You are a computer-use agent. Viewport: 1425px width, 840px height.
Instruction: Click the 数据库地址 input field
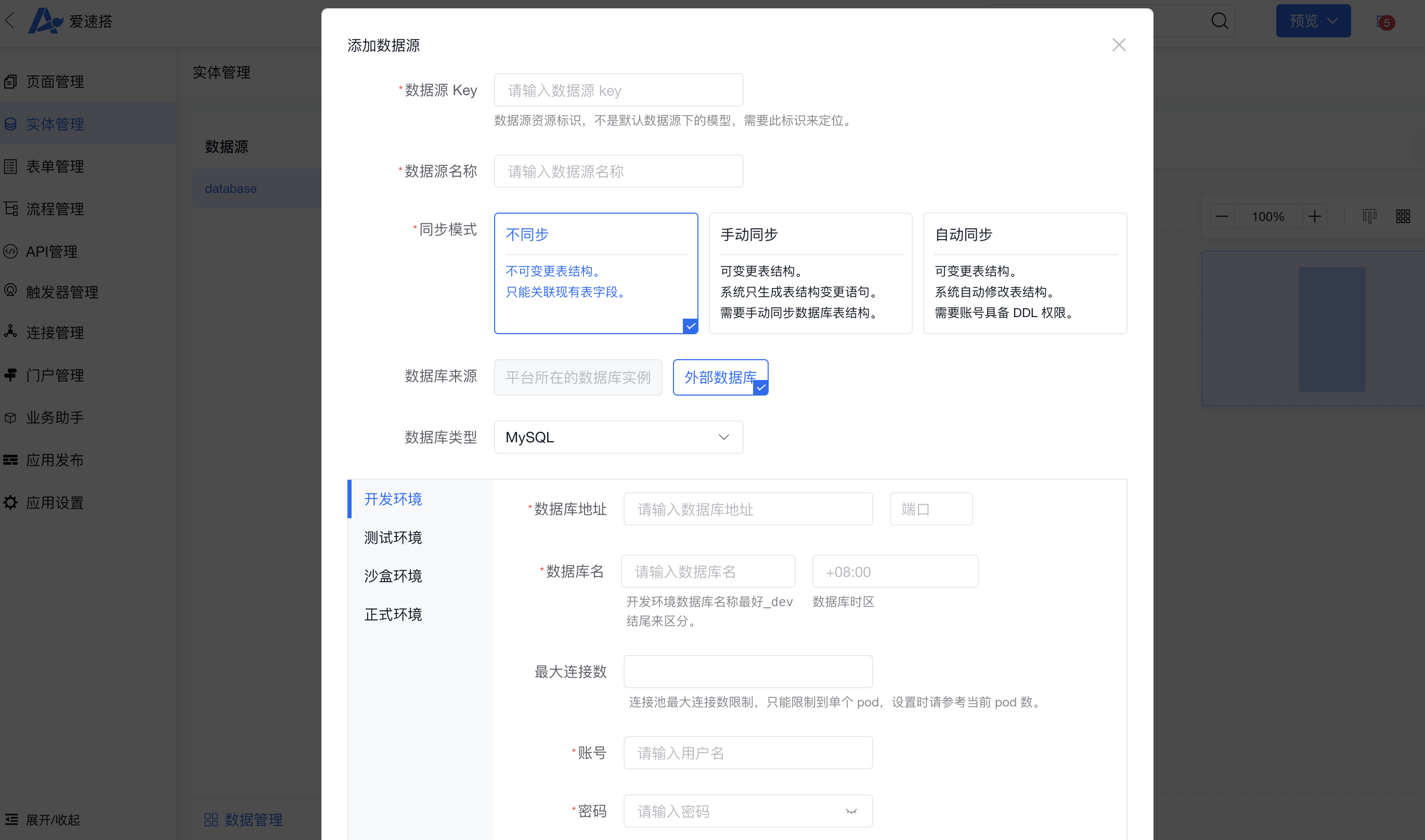point(747,509)
